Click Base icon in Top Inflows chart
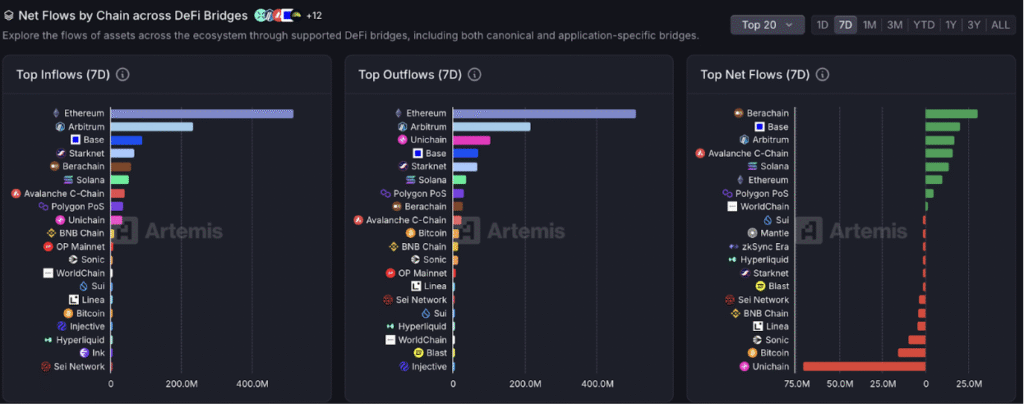Viewport: 1024px width, 404px height. (76, 140)
